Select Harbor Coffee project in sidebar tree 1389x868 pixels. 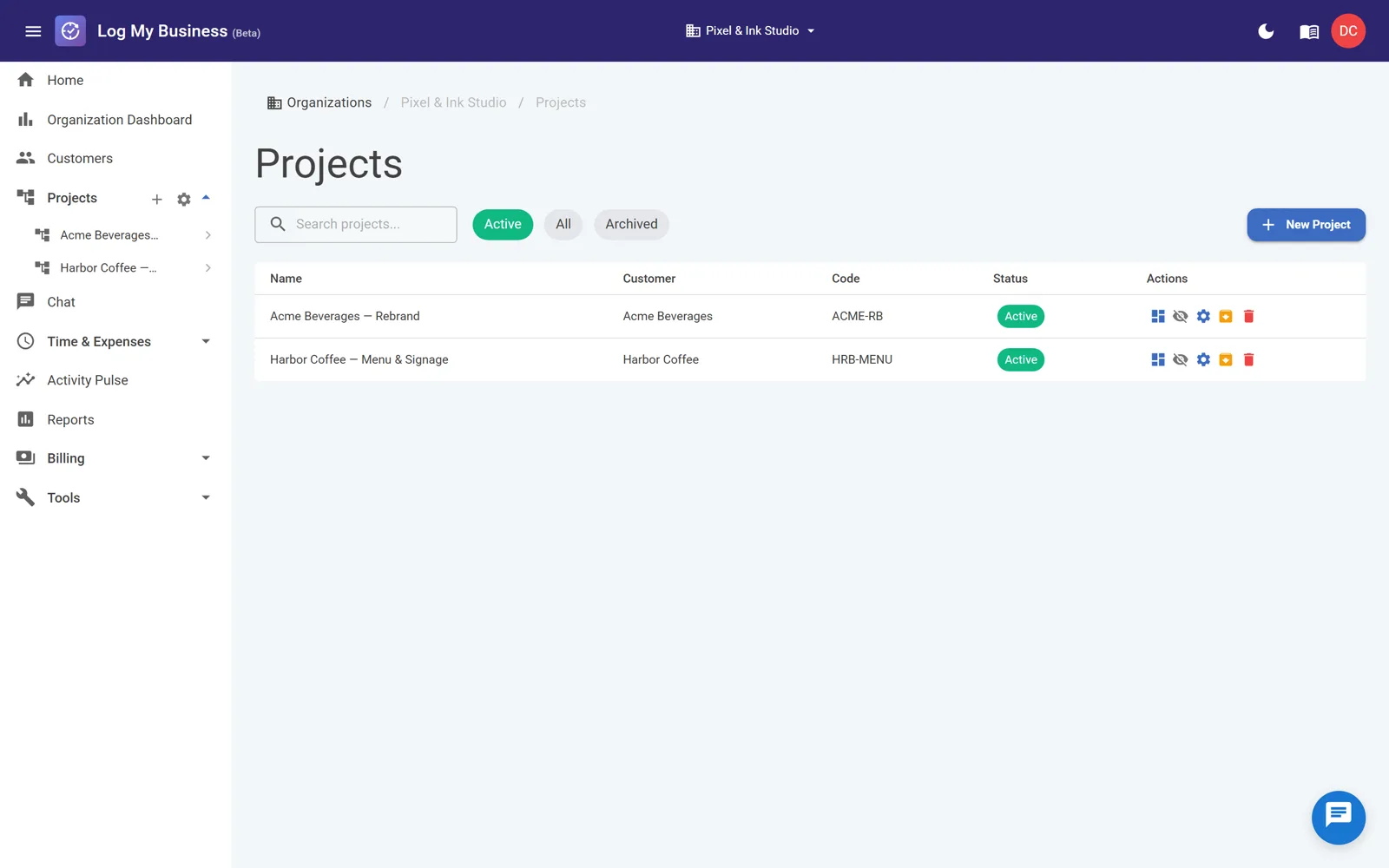point(109,268)
